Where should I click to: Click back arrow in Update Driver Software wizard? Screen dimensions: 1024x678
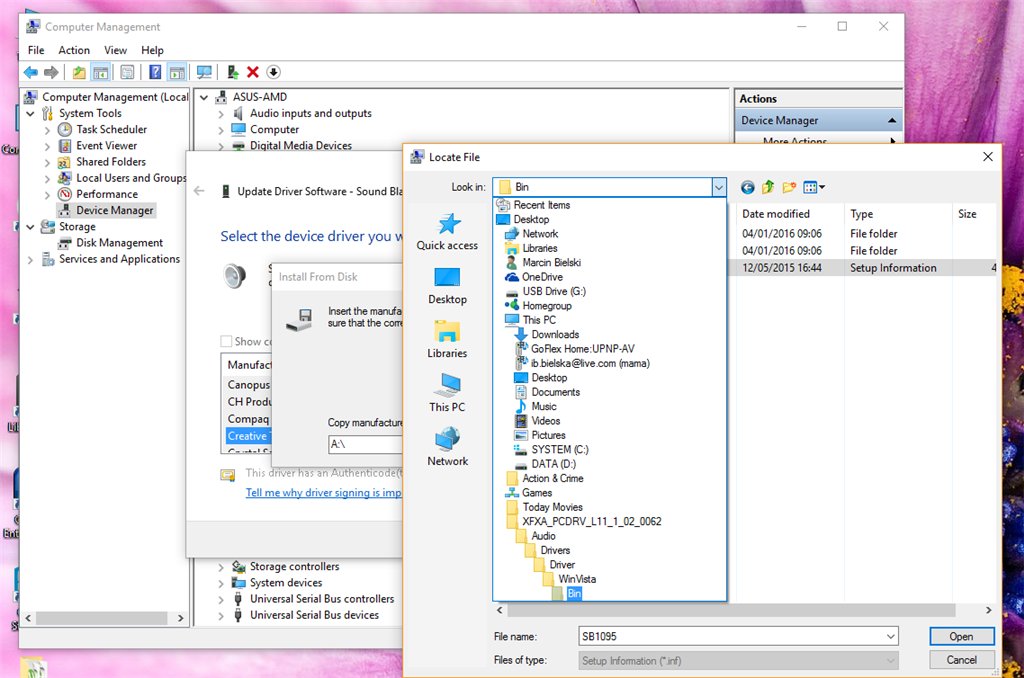click(199, 191)
